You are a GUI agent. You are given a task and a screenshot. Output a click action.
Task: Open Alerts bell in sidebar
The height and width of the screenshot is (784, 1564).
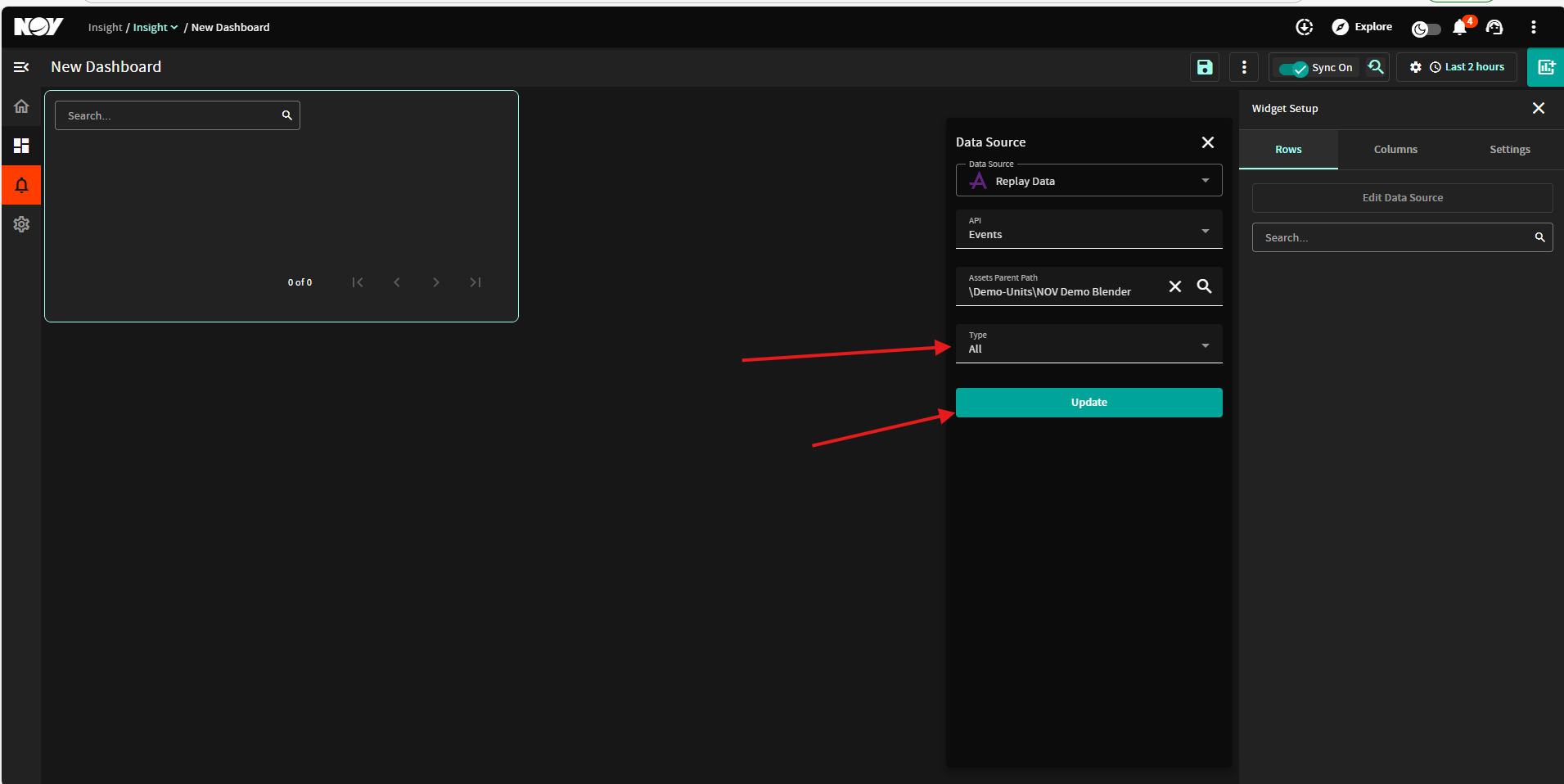pos(21,185)
